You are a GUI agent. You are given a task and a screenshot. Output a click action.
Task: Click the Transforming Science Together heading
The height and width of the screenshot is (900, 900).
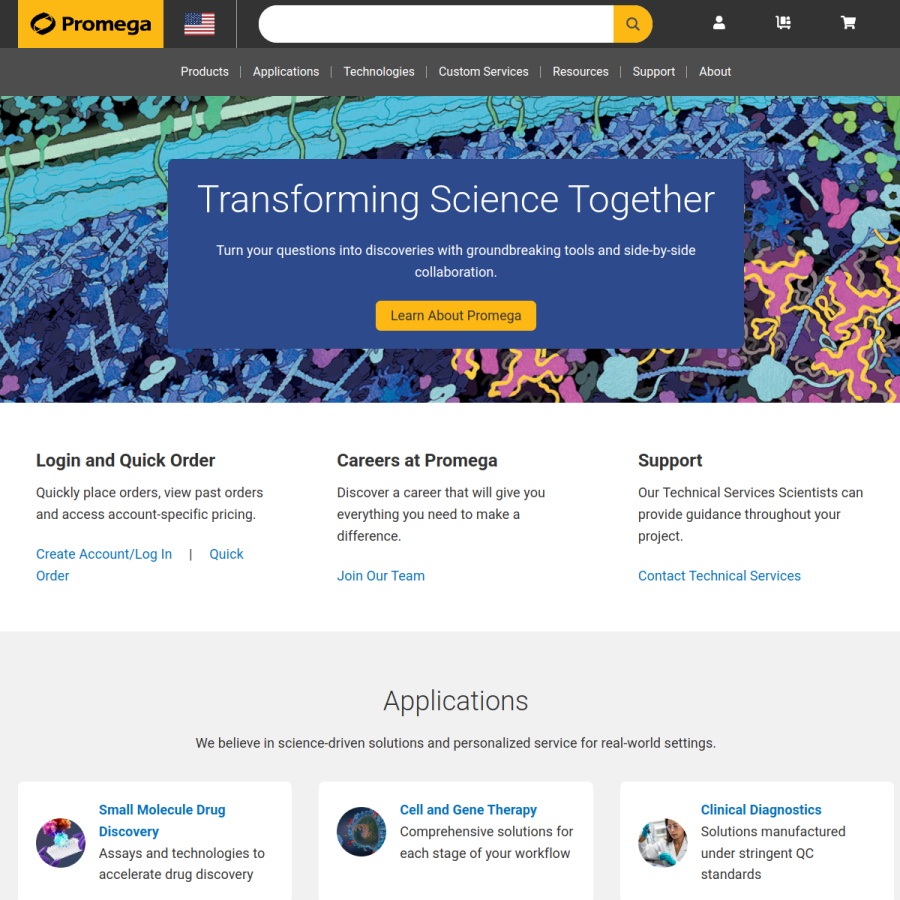click(x=456, y=199)
